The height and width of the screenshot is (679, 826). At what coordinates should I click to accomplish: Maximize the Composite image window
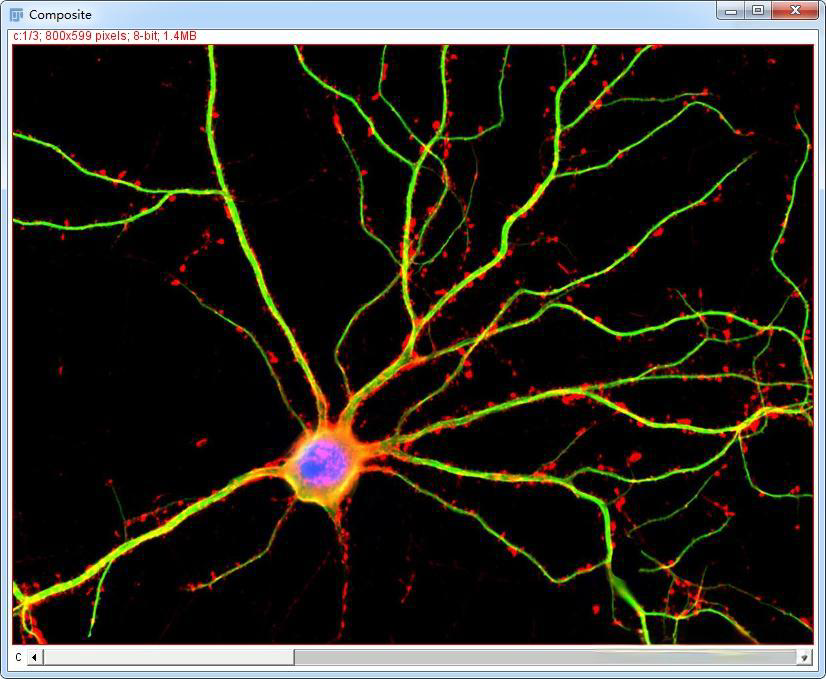tap(758, 11)
